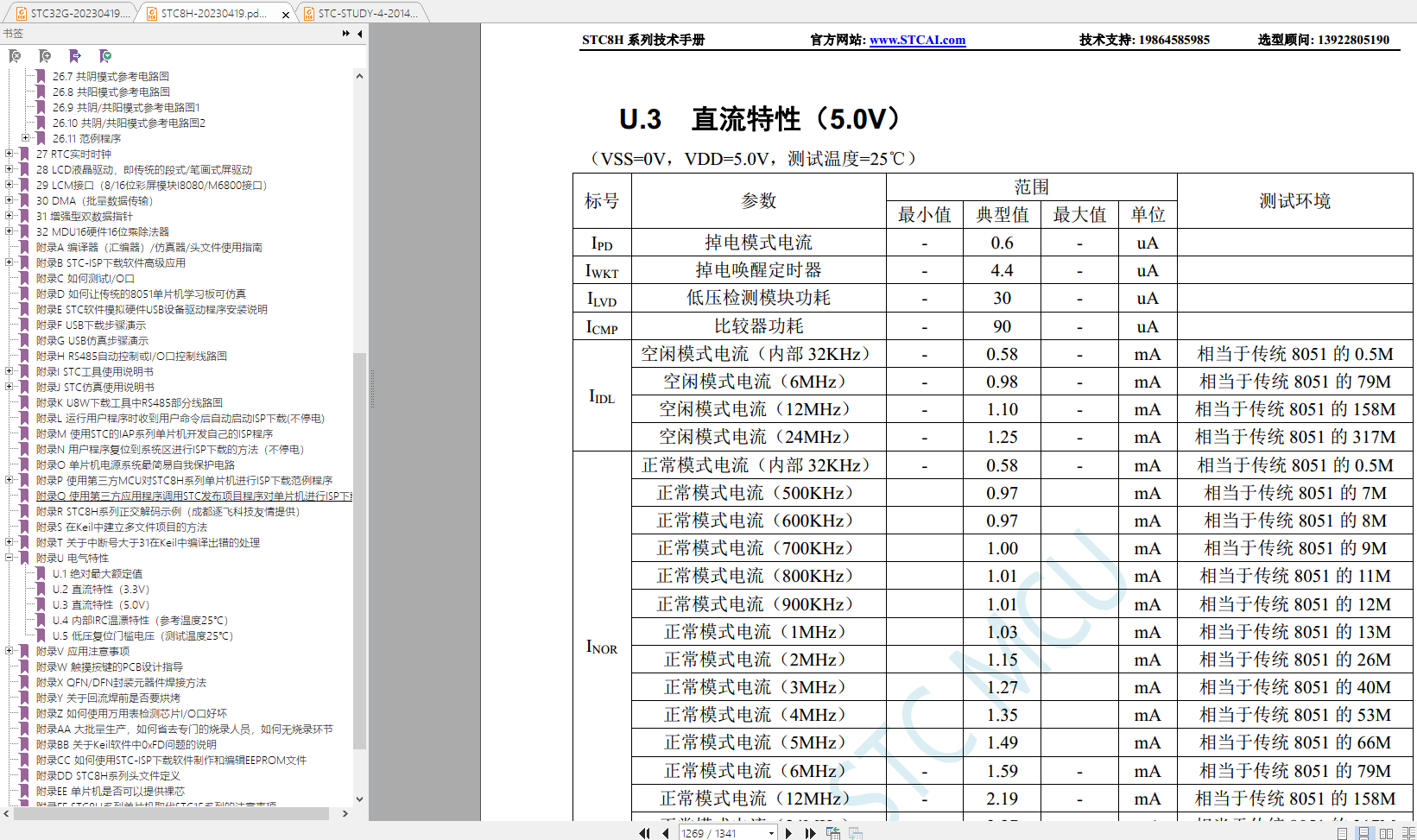Click the 掉电模式电流 table cell
This screenshot has height=840, width=1417.
[x=758, y=243]
